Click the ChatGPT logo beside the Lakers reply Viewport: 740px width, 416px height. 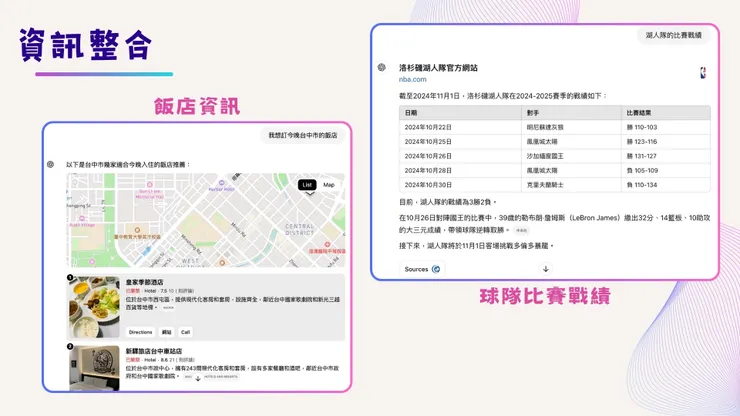pos(381,68)
